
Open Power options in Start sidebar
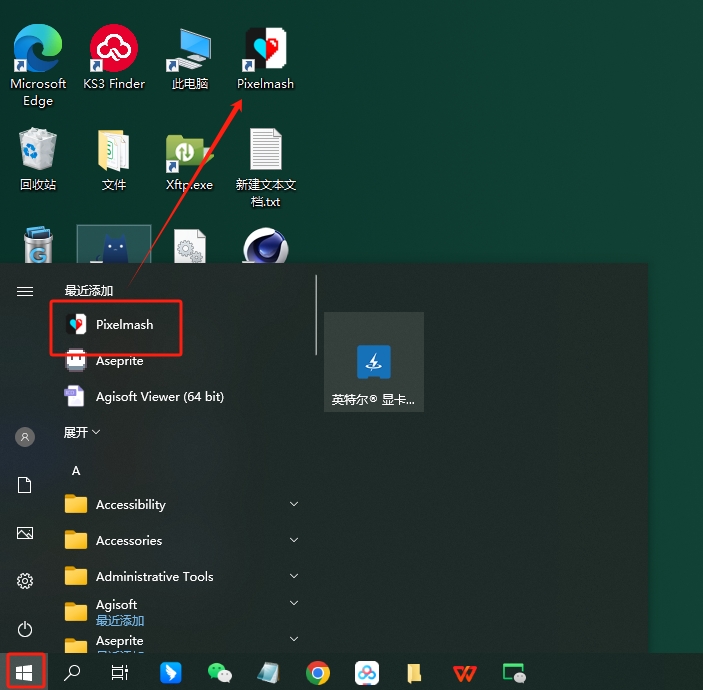click(25, 629)
